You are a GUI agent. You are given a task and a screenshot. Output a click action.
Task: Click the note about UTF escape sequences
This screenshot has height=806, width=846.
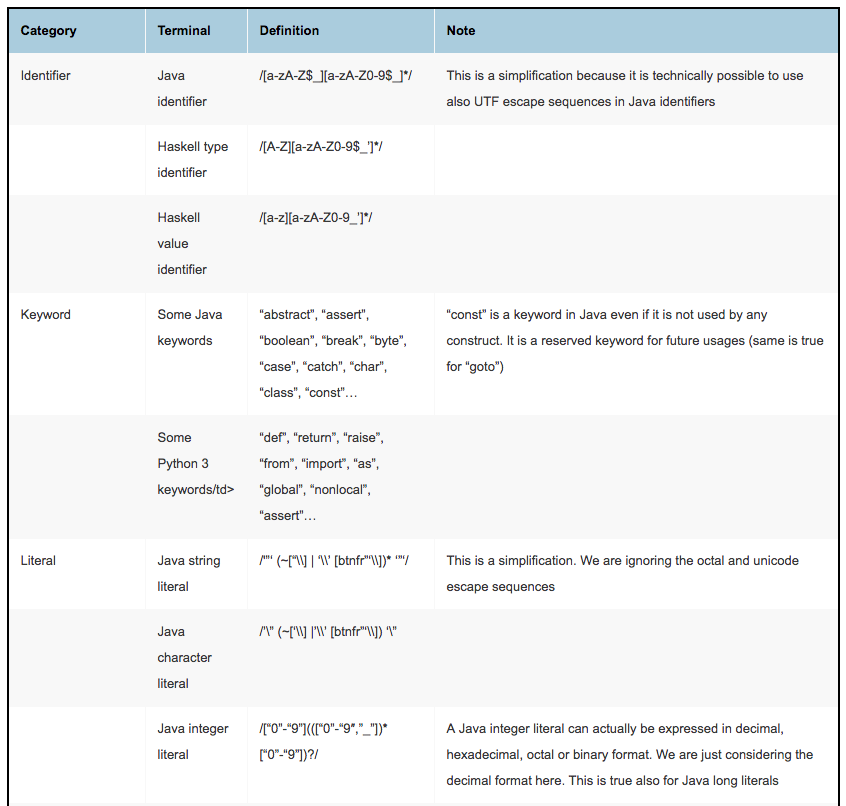click(624, 88)
